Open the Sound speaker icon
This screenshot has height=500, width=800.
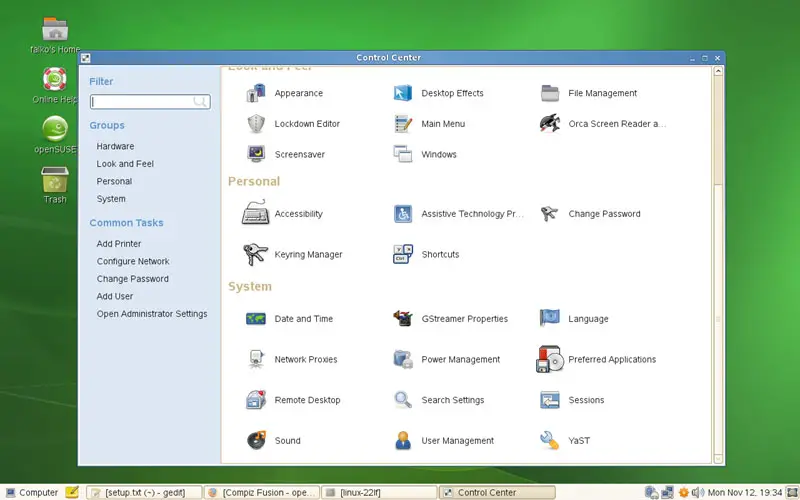coord(256,440)
